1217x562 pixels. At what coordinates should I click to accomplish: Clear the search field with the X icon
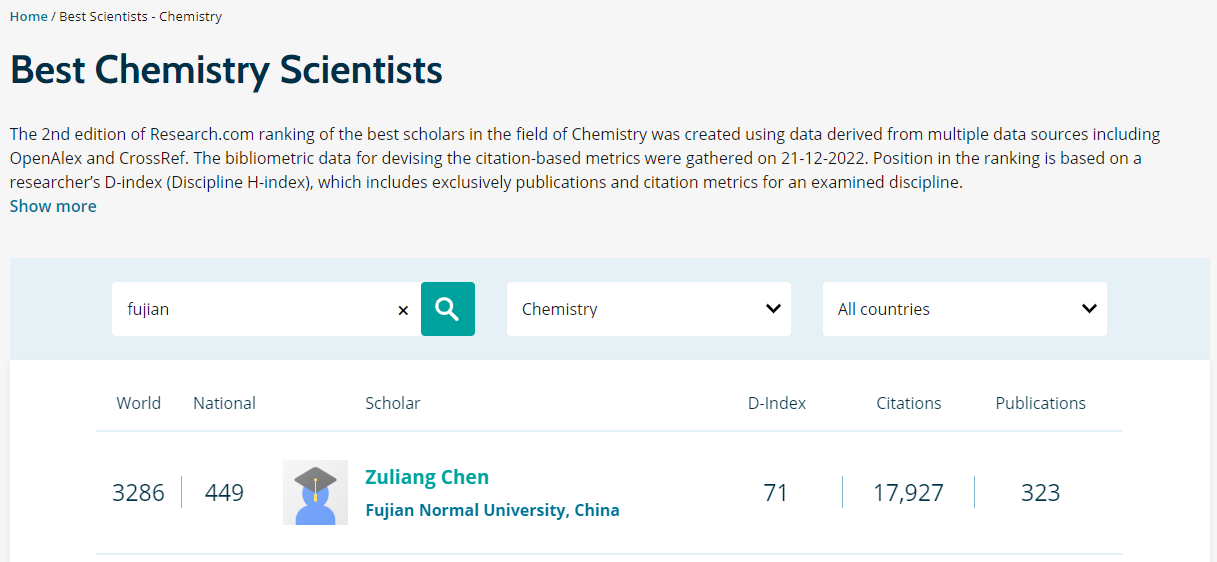point(403,310)
